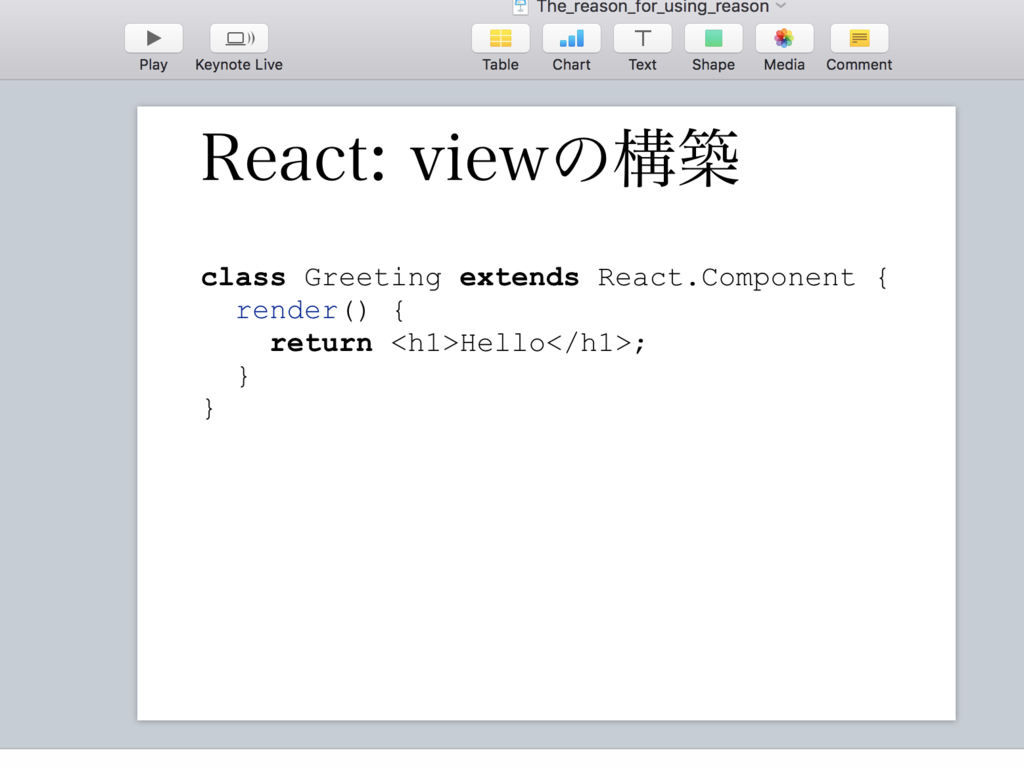Click the 'class Greeting extends' code line

tap(545, 277)
